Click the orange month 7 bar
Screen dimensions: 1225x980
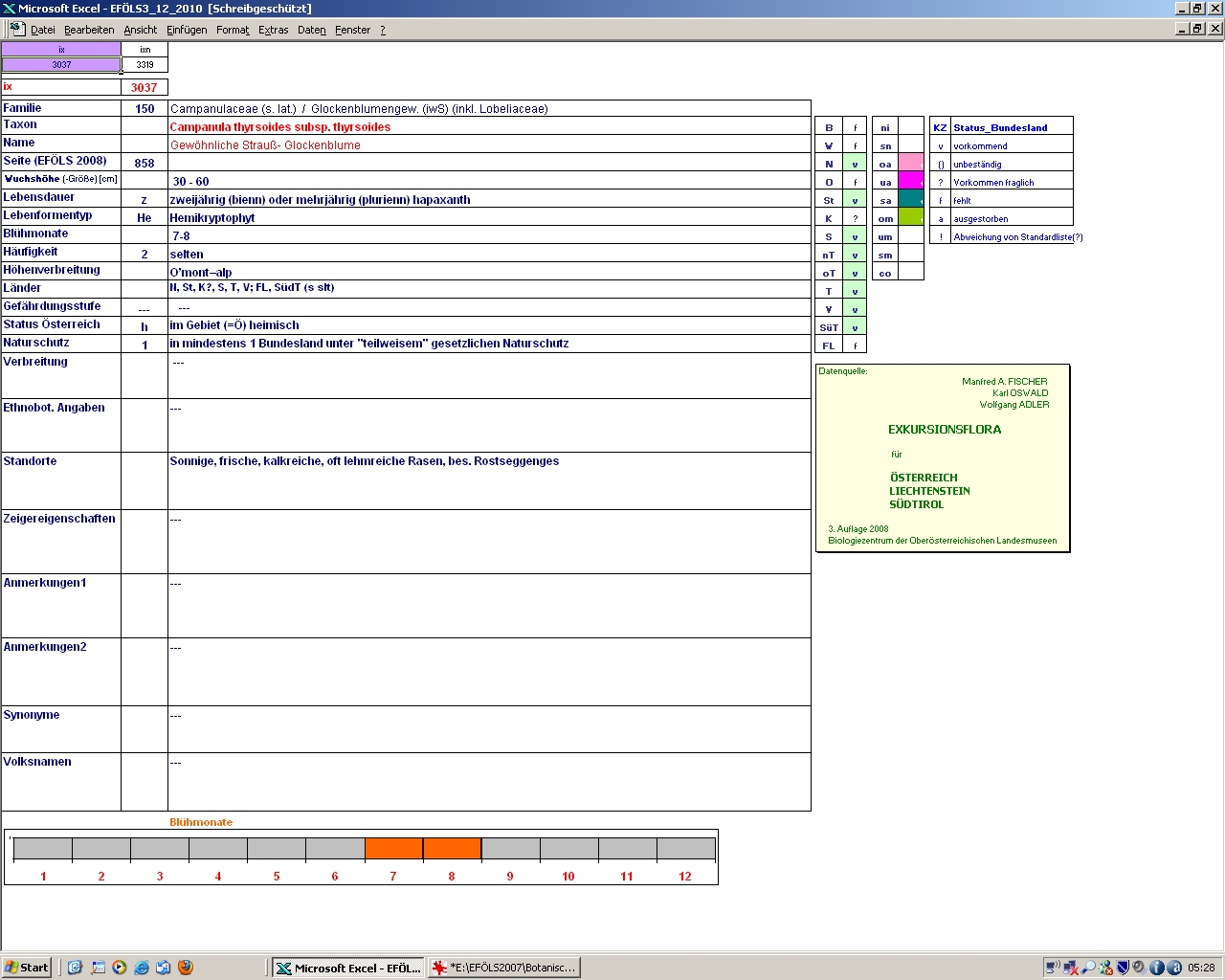pos(393,848)
